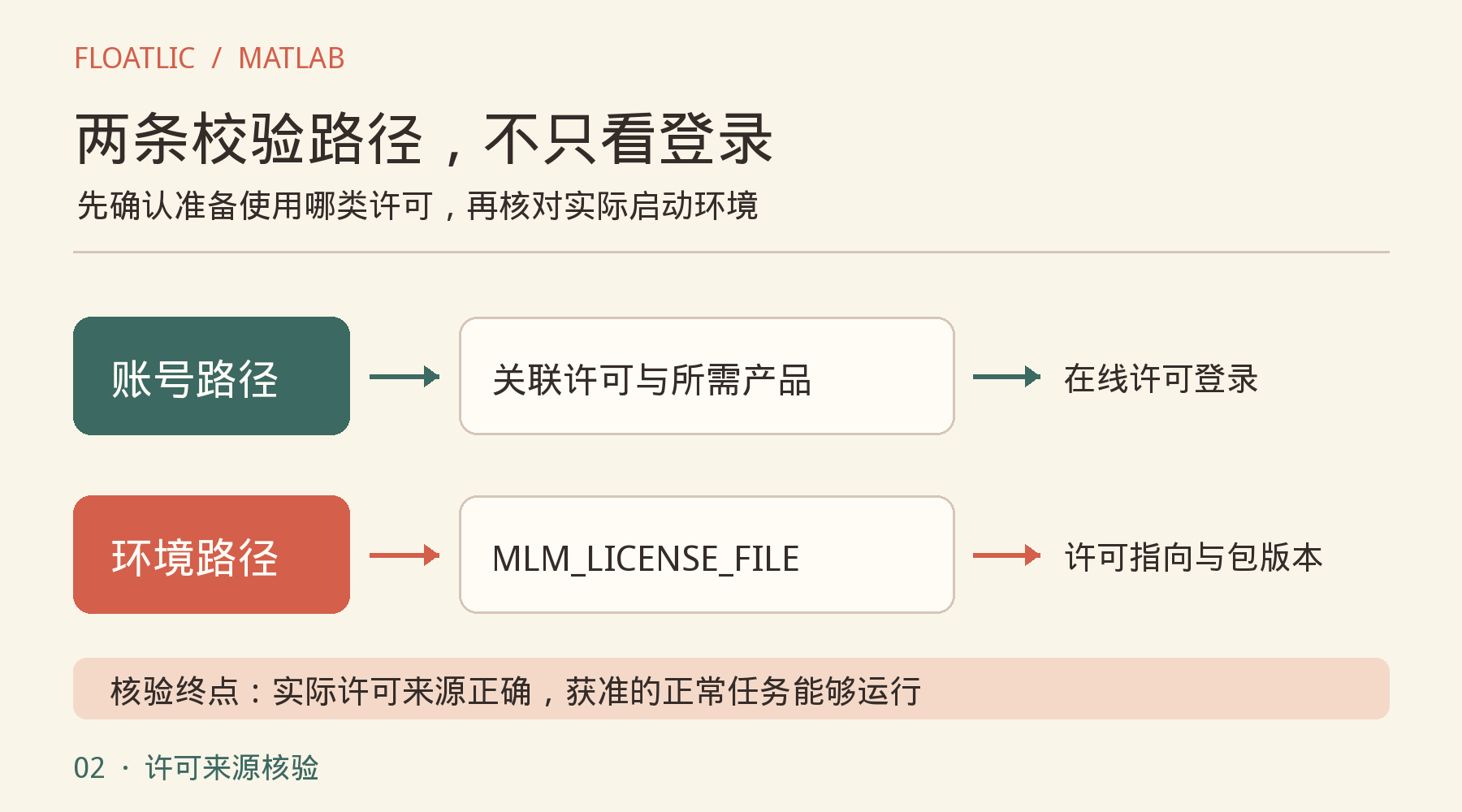Click the 关联许可与所需产品 box

[707, 376]
